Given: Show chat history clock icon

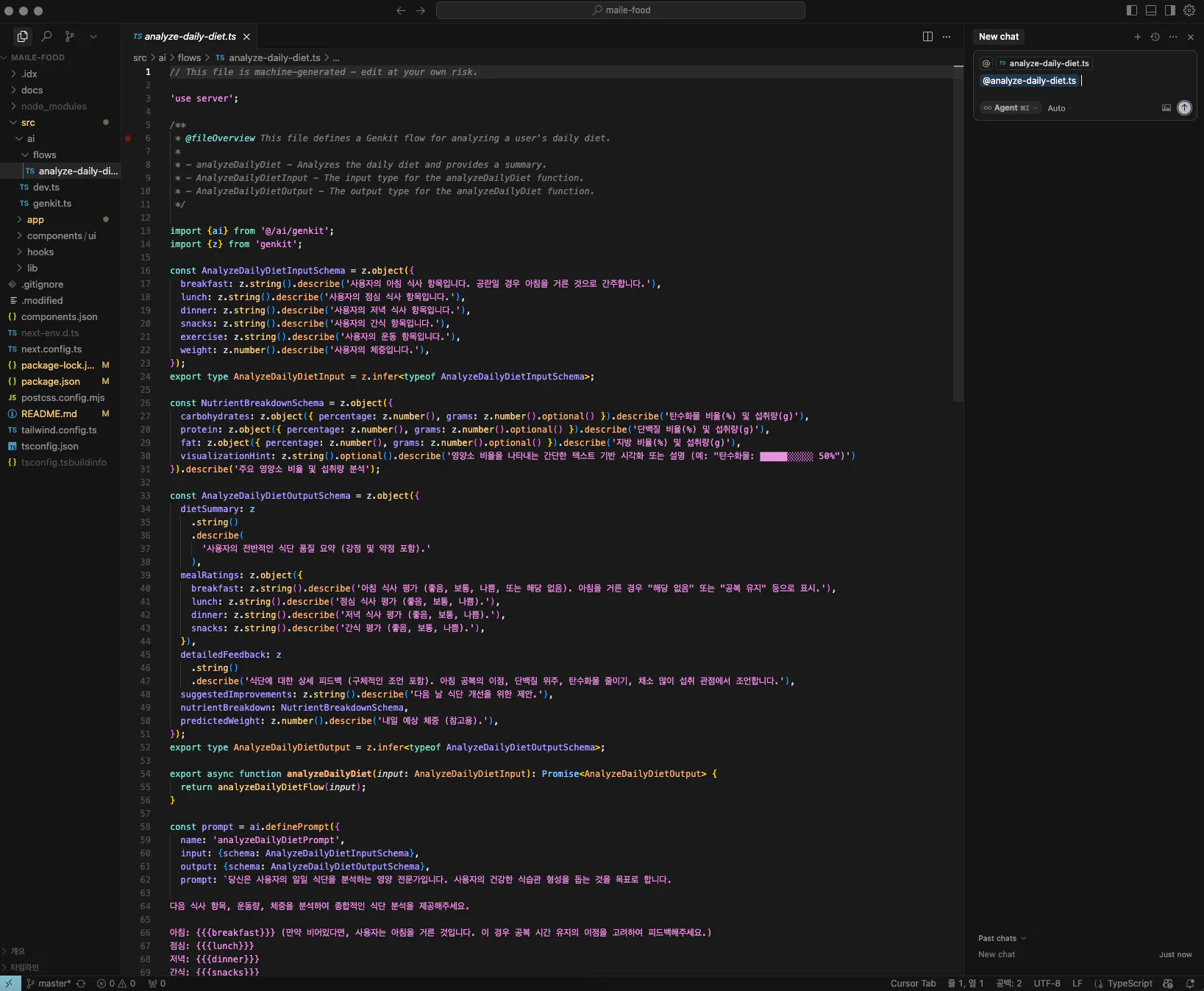Looking at the screenshot, I should click(x=1155, y=37).
